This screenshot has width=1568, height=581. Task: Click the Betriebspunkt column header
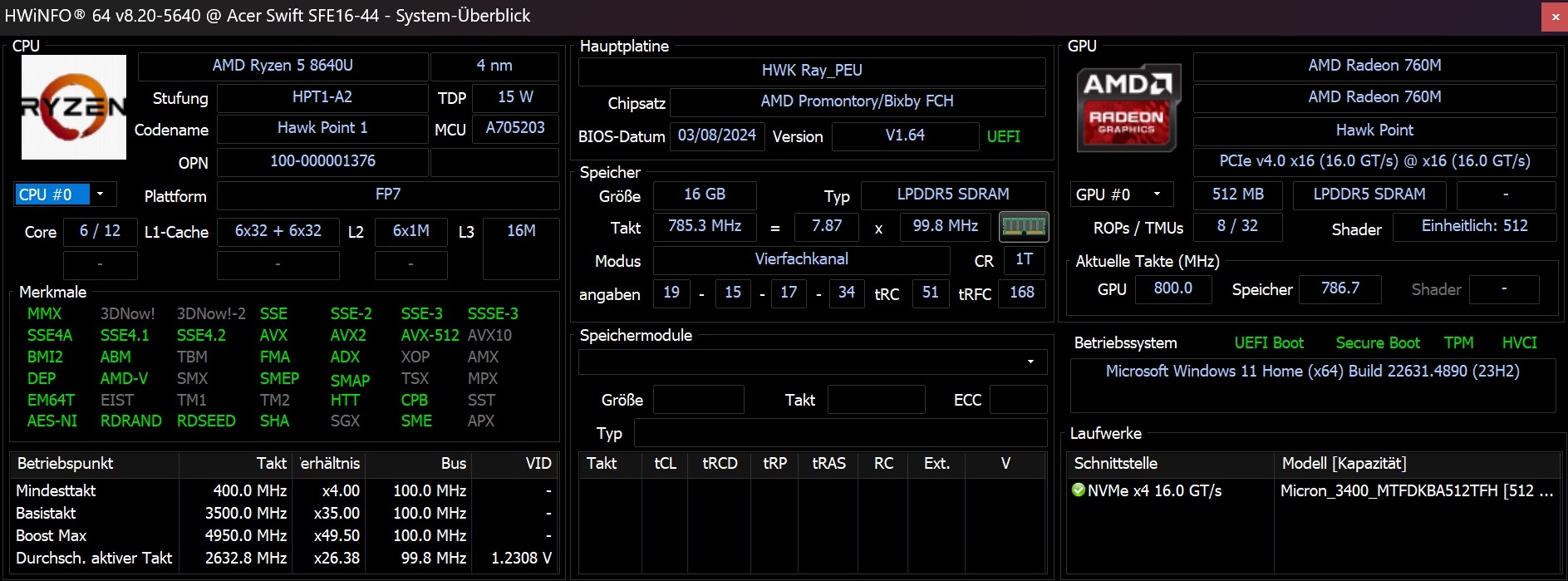point(95,464)
